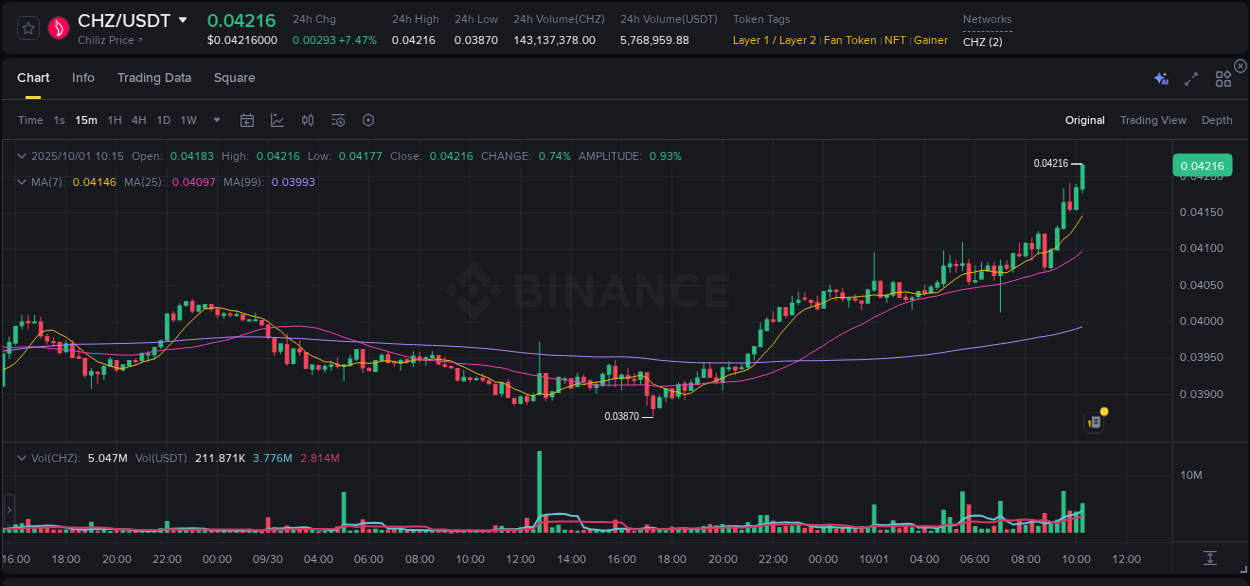Switch to the Info tab
The width and height of the screenshot is (1250, 586).
pos(83,78)
